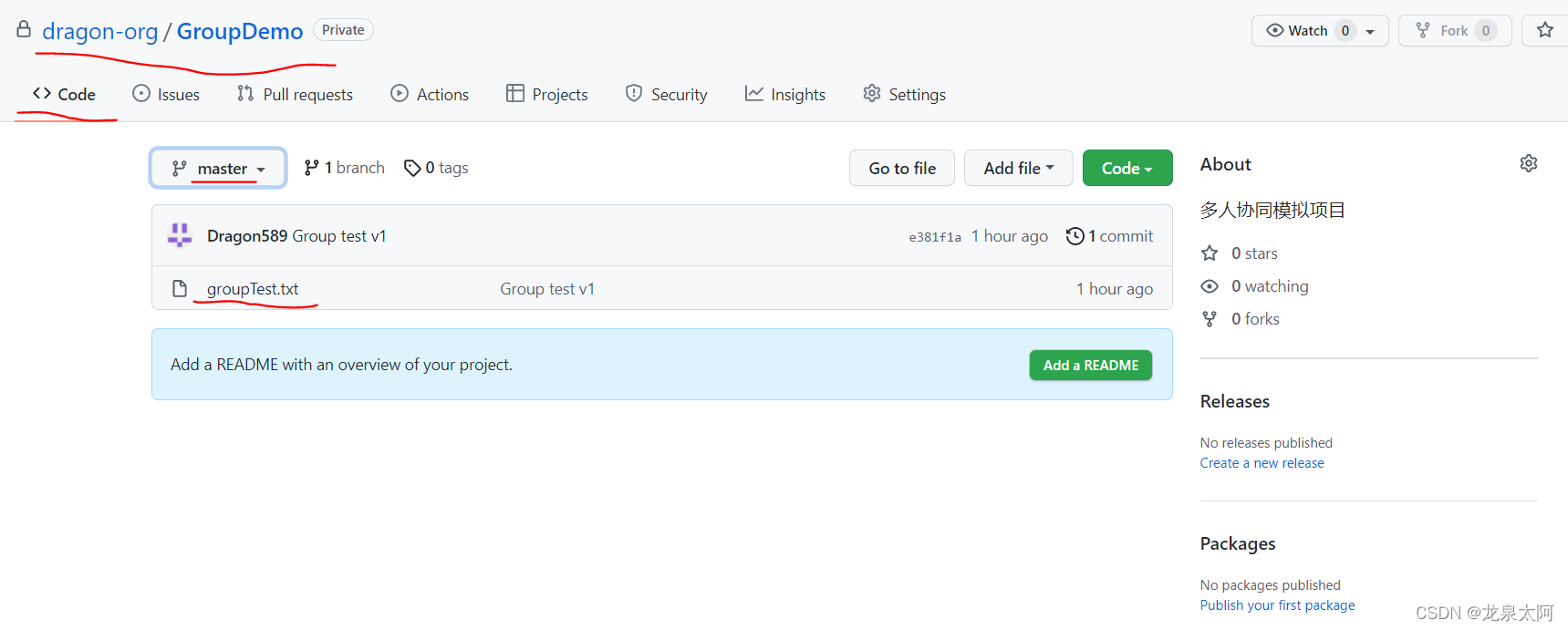Switch to the Issues tab

pyautogui.click(x=166, y=94)
